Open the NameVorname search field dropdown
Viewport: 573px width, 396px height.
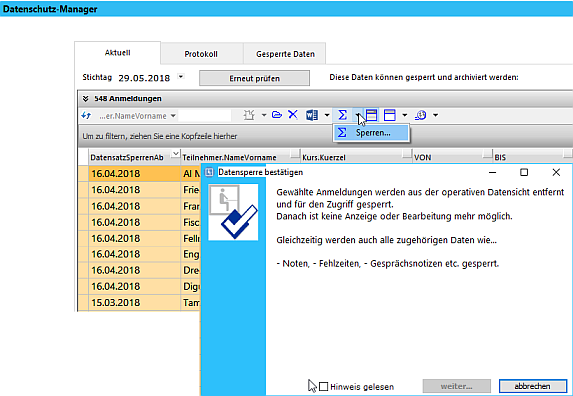pos(173,116)
